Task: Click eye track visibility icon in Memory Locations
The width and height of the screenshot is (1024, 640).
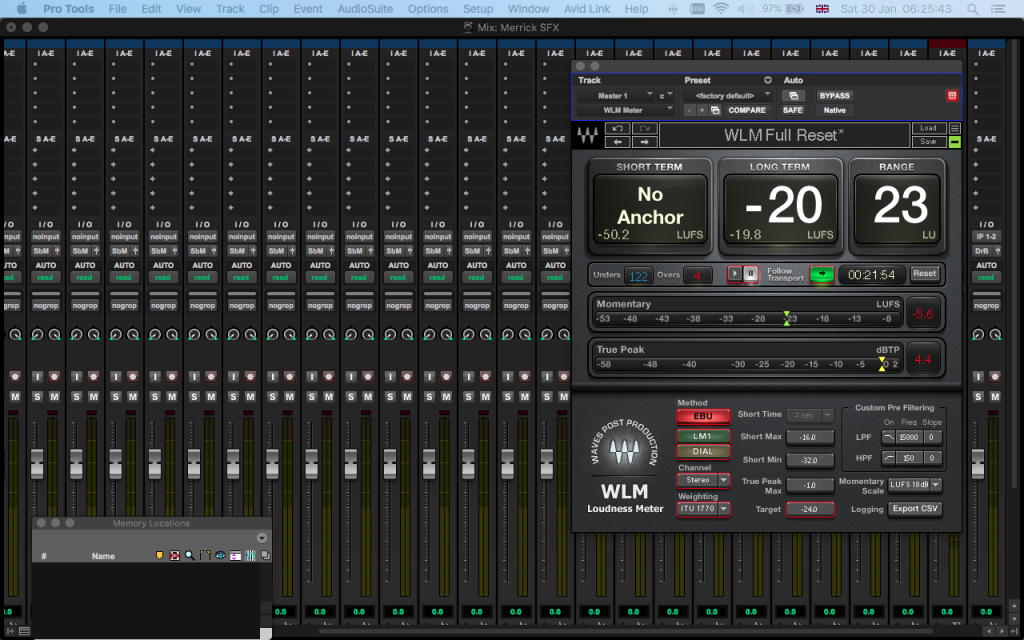Action: [x=220, y=555]
